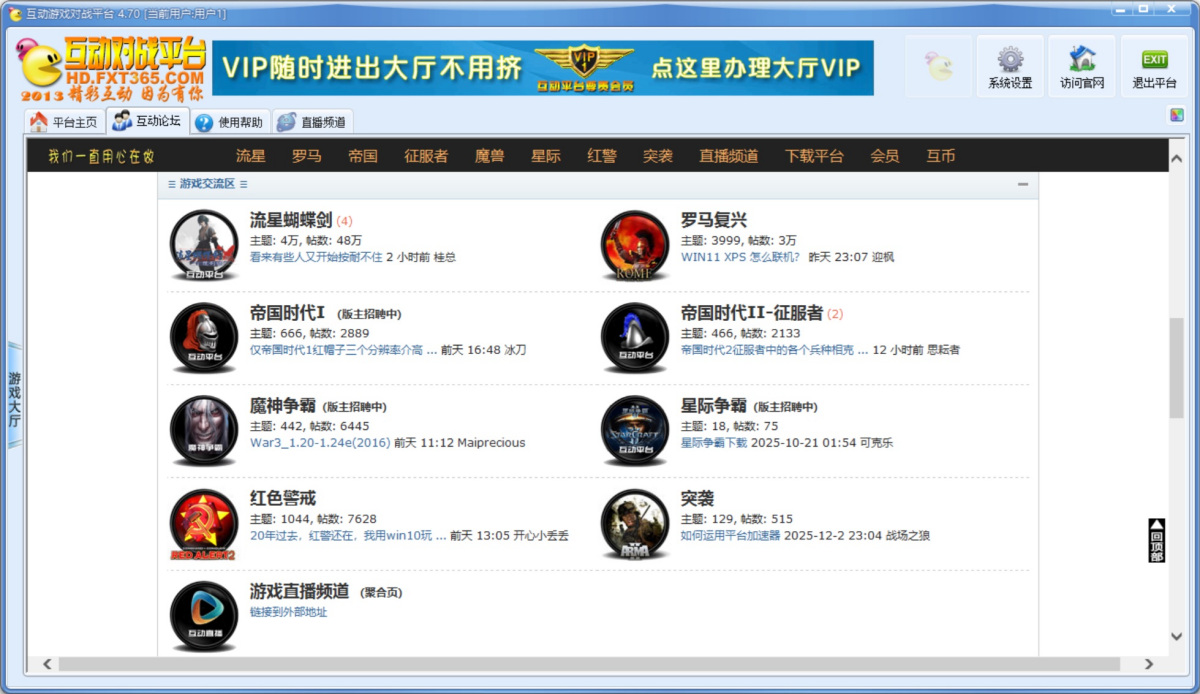Click the VIP banner advertisement
This screenshot has width=1200, height=694.
(542, 68)
